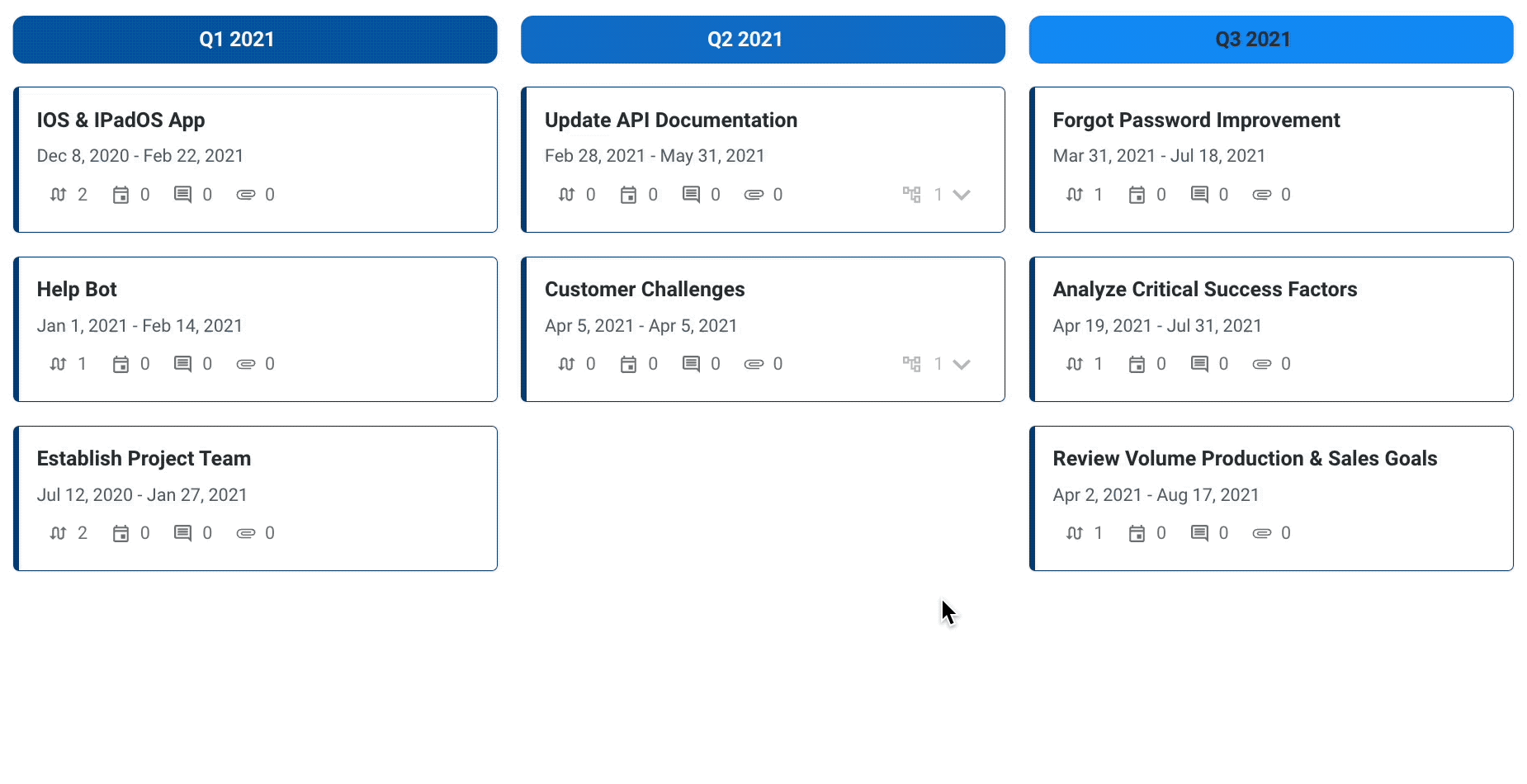
Task: Click comments icon on IOS & IPadOS App card
Action: (x=182, y=195)
